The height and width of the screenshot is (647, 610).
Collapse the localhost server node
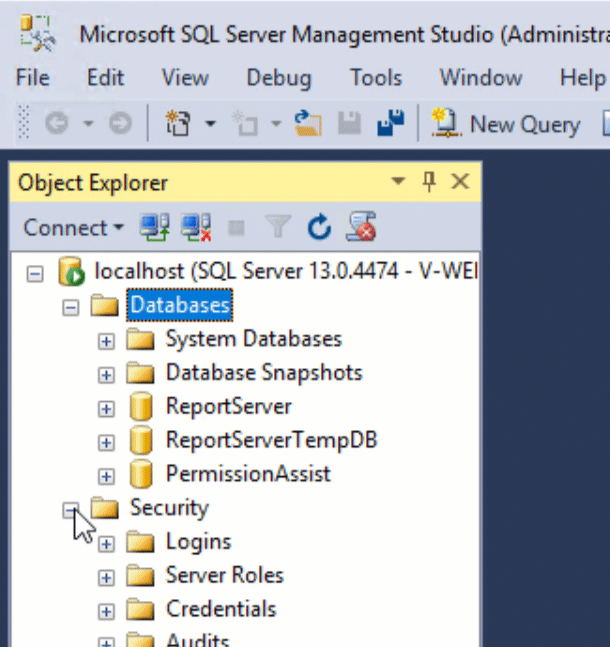tap(35, 274)
